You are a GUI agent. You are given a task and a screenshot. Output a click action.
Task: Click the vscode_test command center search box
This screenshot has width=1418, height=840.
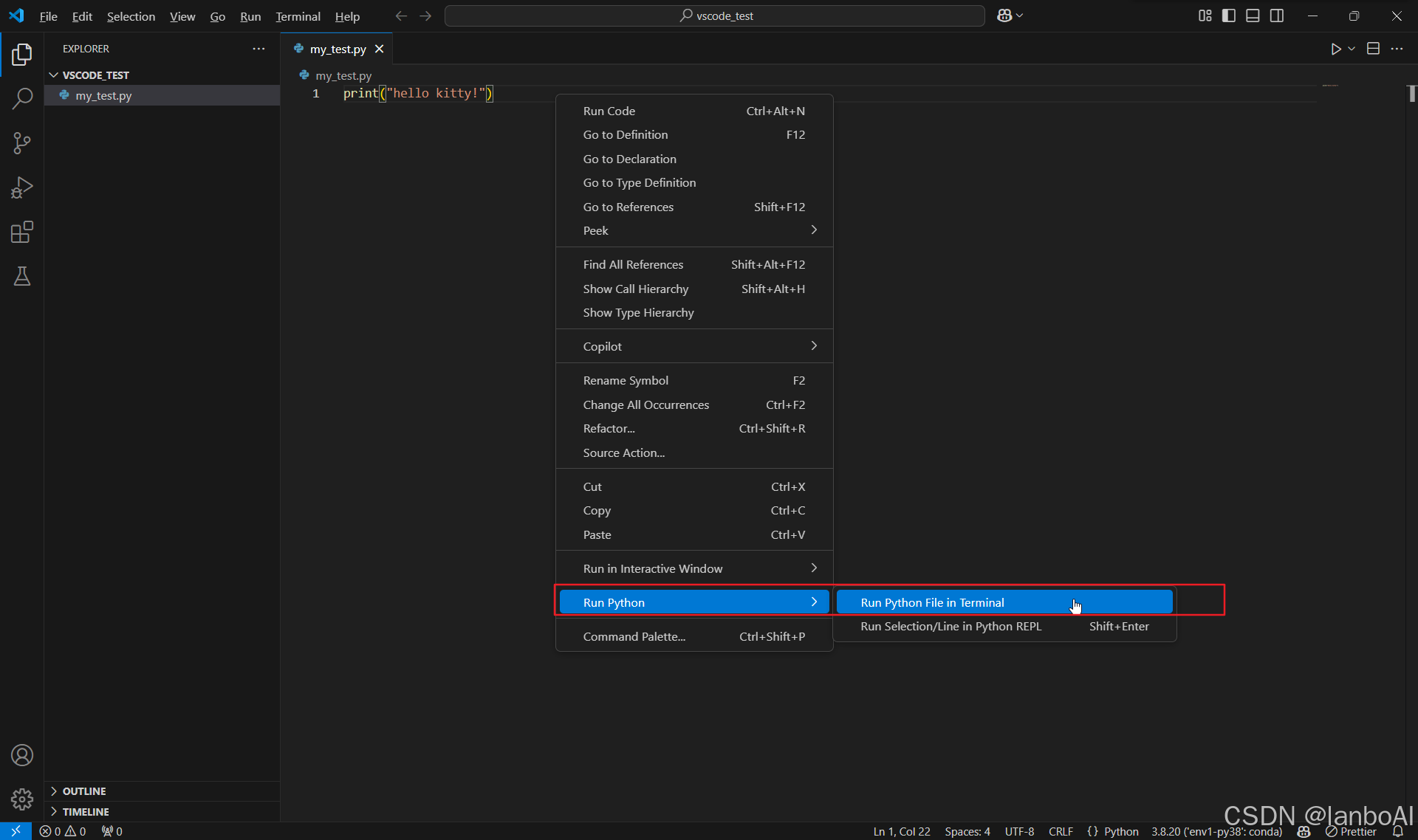[x=714, y=16]
